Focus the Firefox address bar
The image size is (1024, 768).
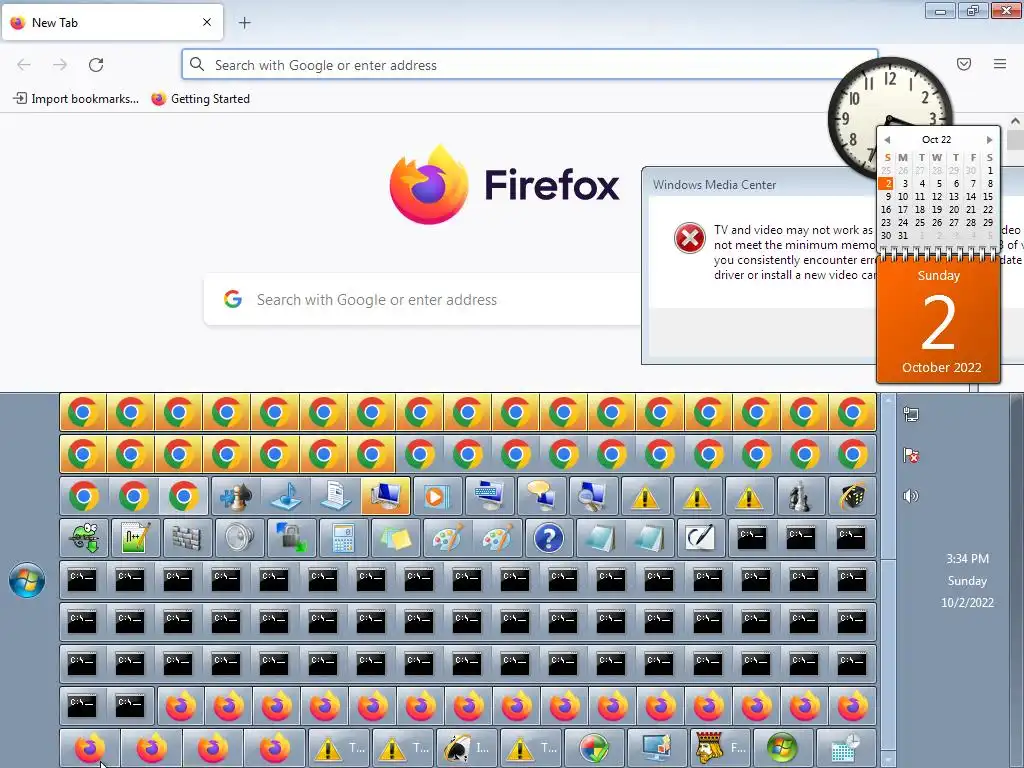(x=529, y=65)
